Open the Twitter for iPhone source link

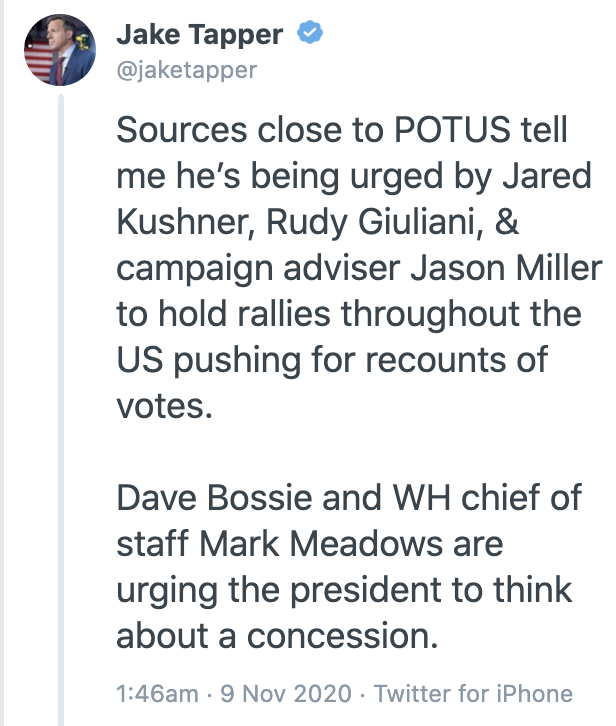473,694
